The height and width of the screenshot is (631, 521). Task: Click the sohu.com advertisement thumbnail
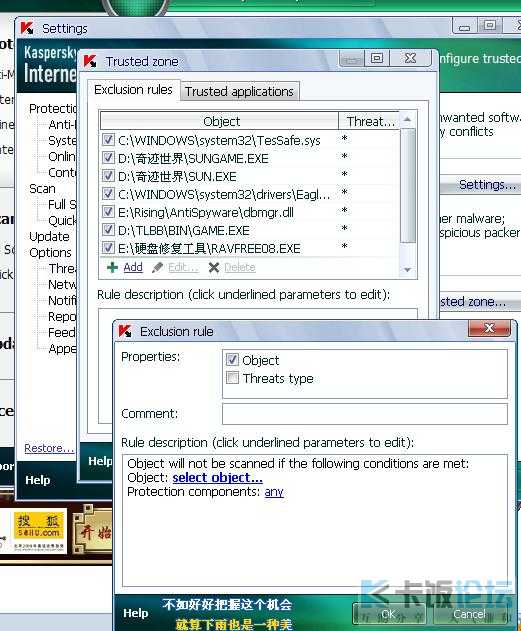[x=39, y=530]
